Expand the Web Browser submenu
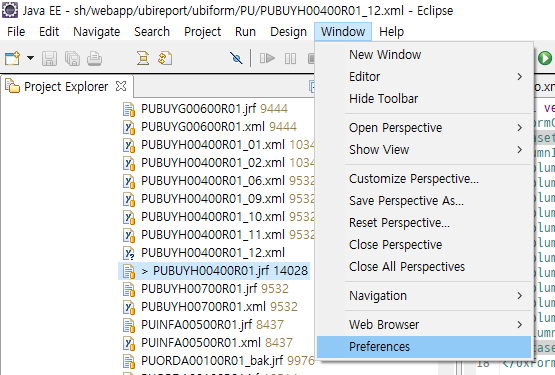 [x=424, y=324]
